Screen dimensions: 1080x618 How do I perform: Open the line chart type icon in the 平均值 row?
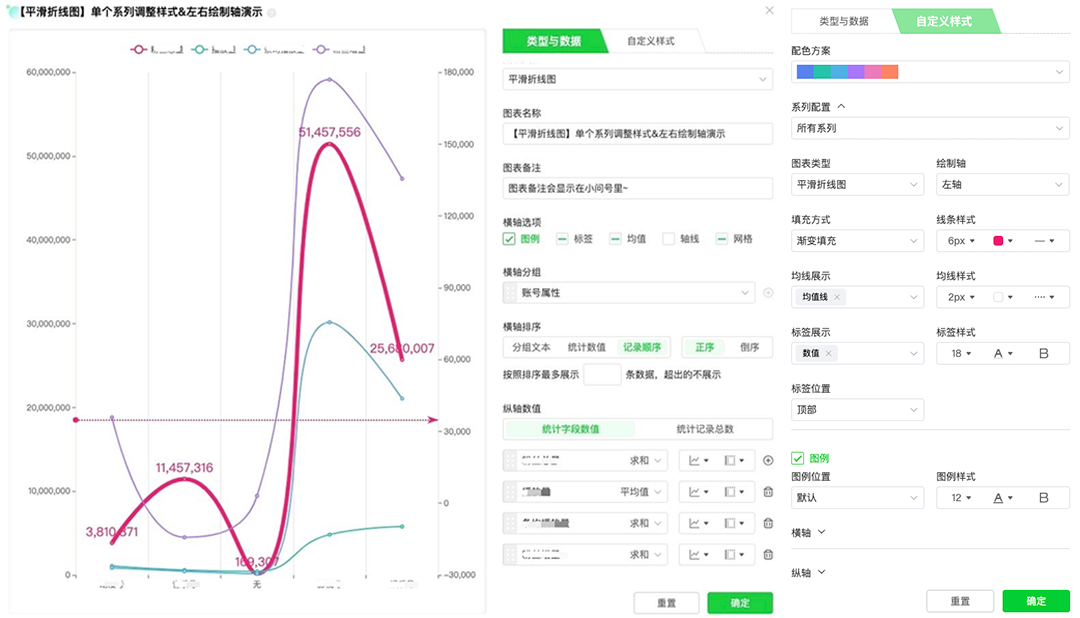click(x=698, y=492)
